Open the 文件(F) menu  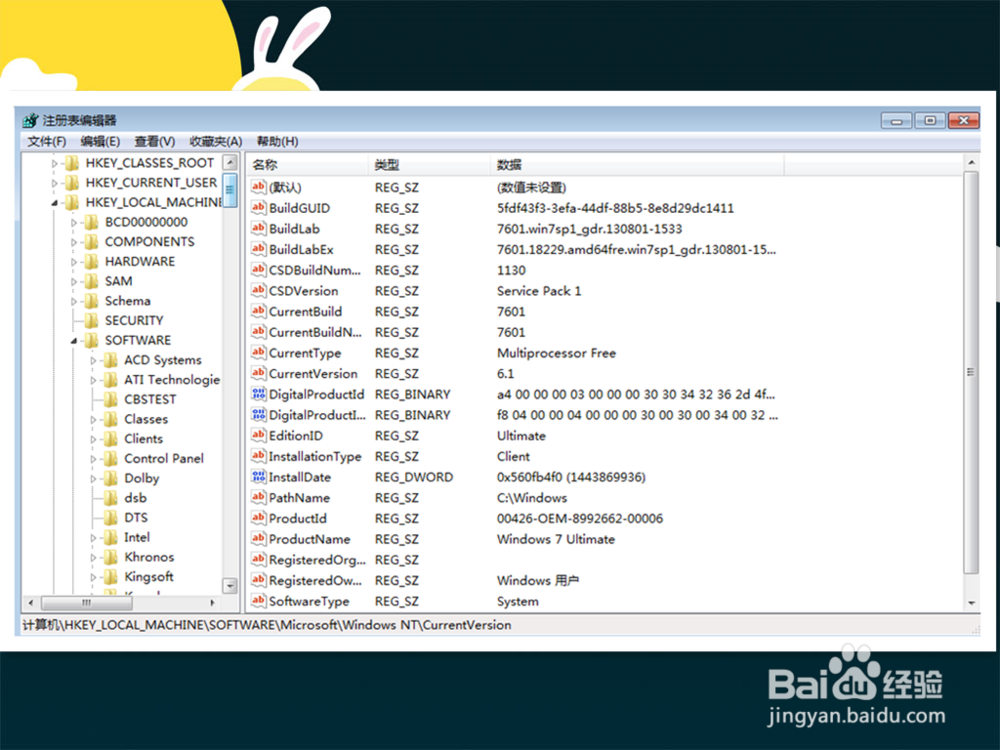47,141
